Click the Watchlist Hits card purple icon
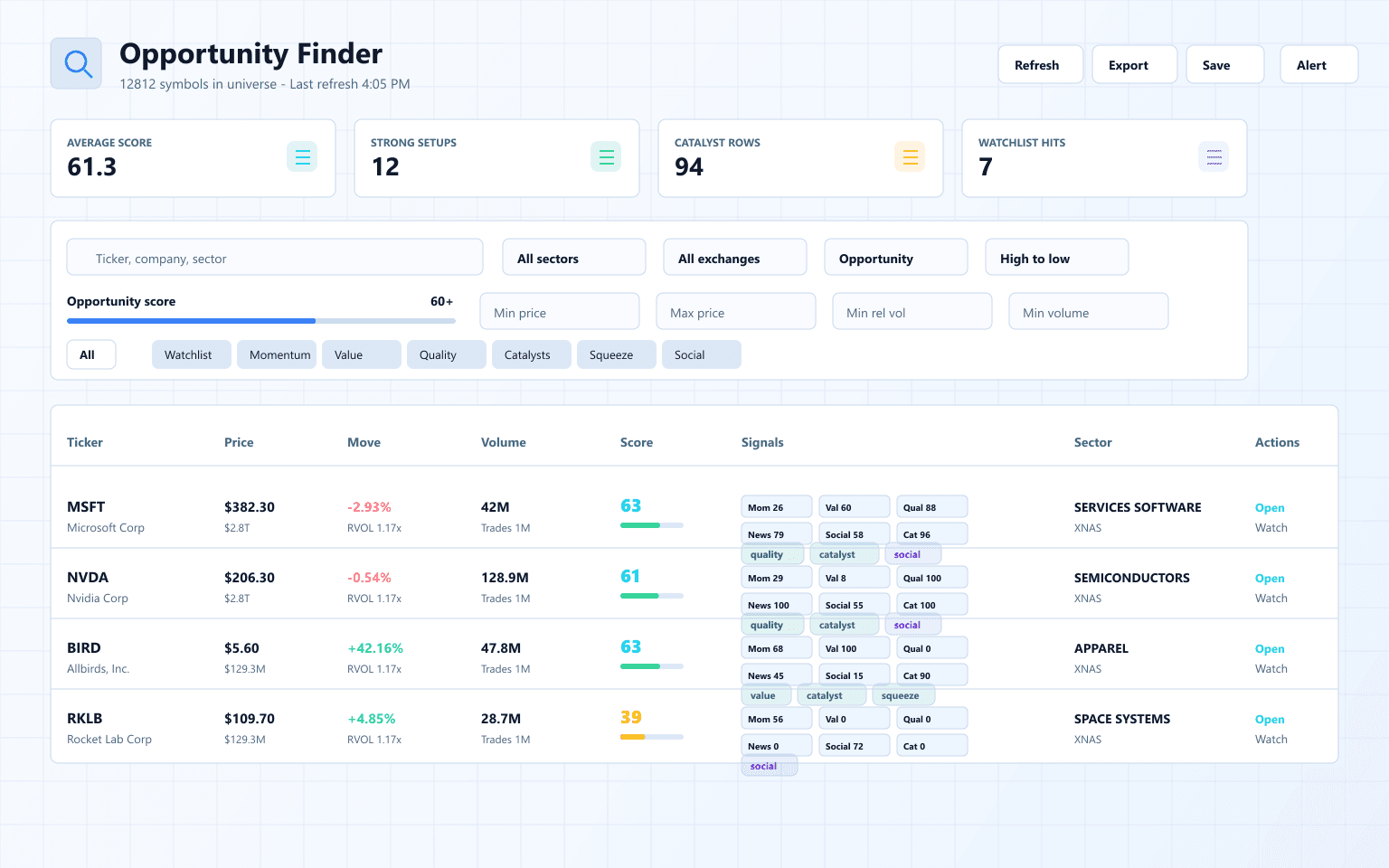Screen dimensions: 1389x868 tap(1214, 156)
